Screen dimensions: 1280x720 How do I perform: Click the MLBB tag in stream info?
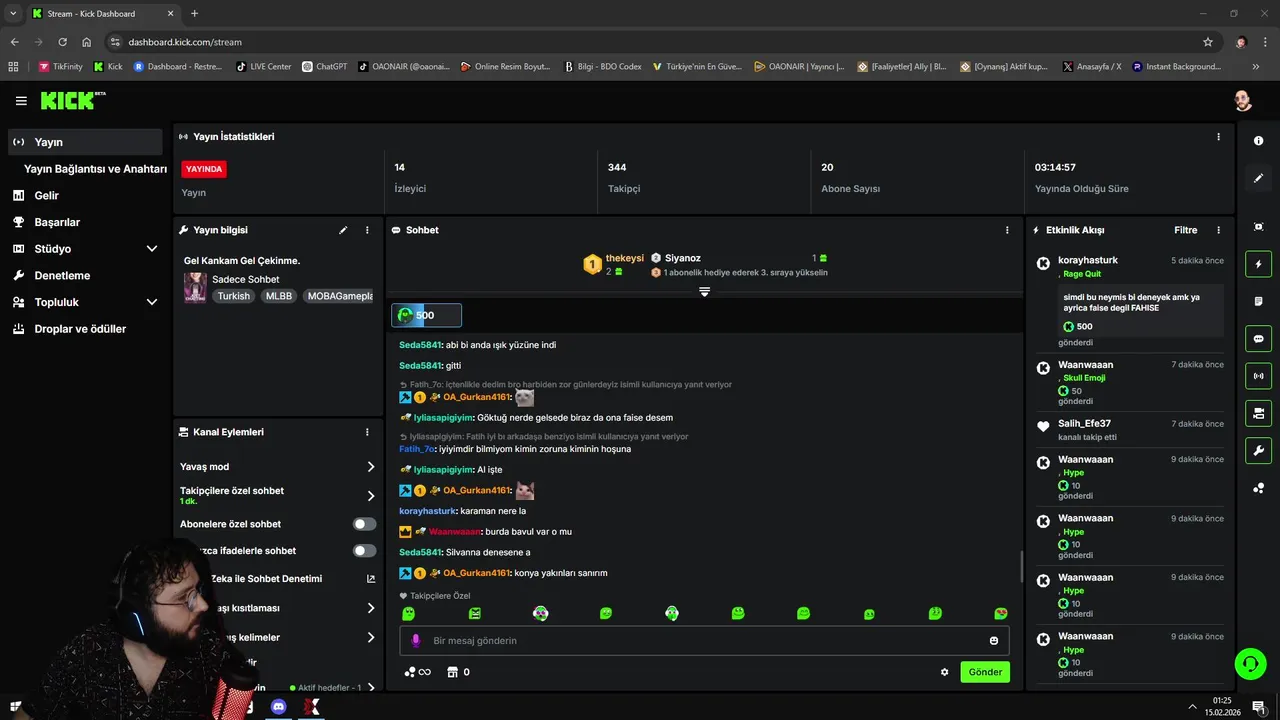(x=279, y=296)
